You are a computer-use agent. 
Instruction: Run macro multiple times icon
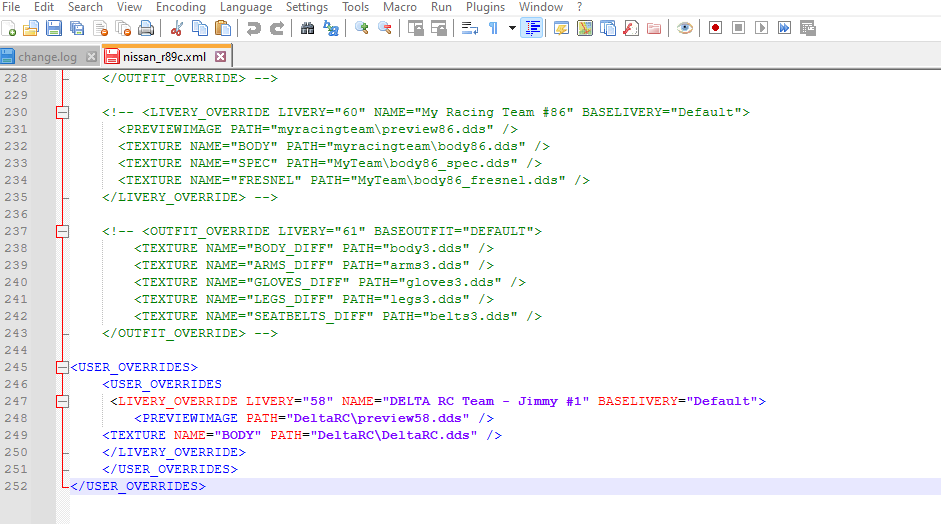[x=784, y=28]
